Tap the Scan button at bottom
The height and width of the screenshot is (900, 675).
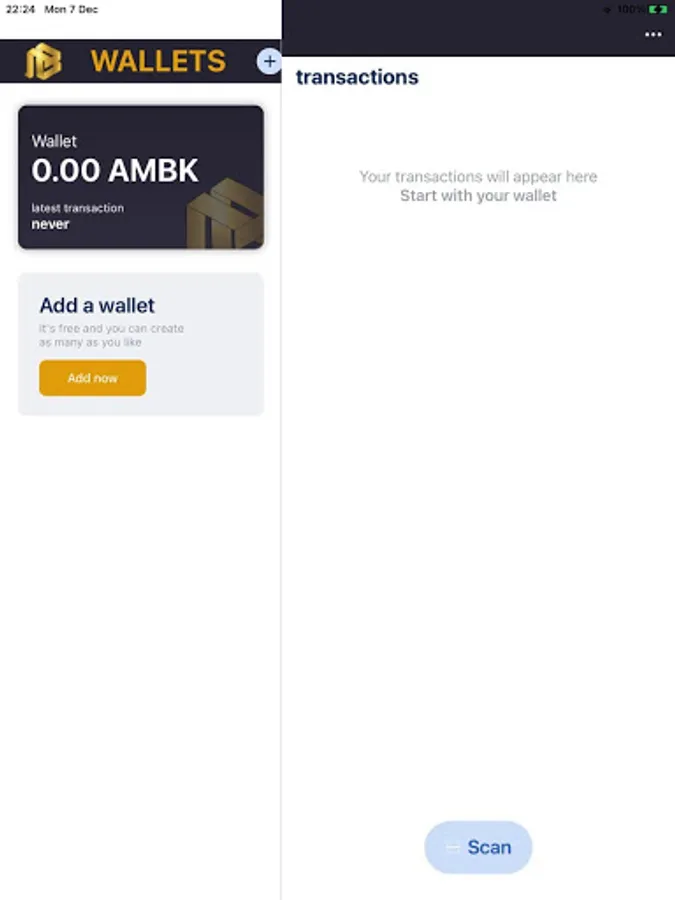click(x=478, y=847)
